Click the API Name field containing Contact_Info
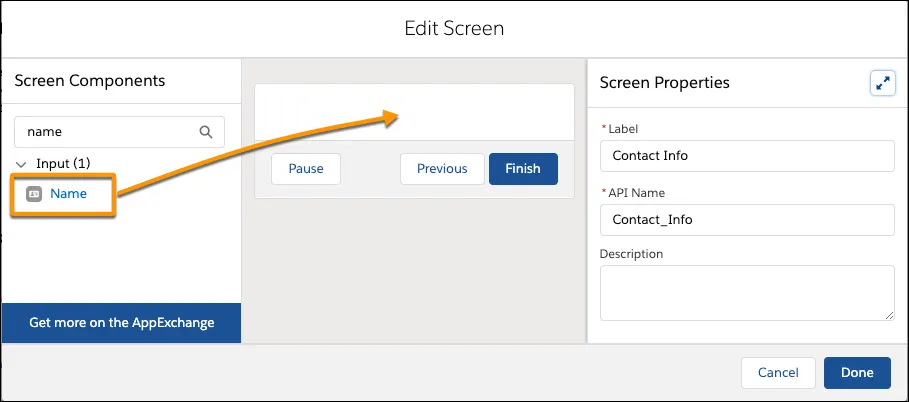The height and width of the screenshot is (402, 909). tap(746, 219)
